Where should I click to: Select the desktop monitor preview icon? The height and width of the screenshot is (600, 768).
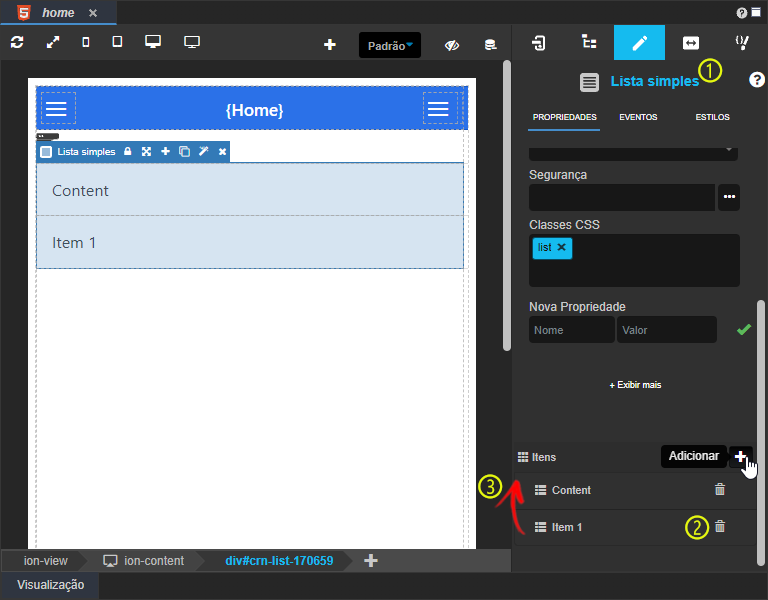153,42
